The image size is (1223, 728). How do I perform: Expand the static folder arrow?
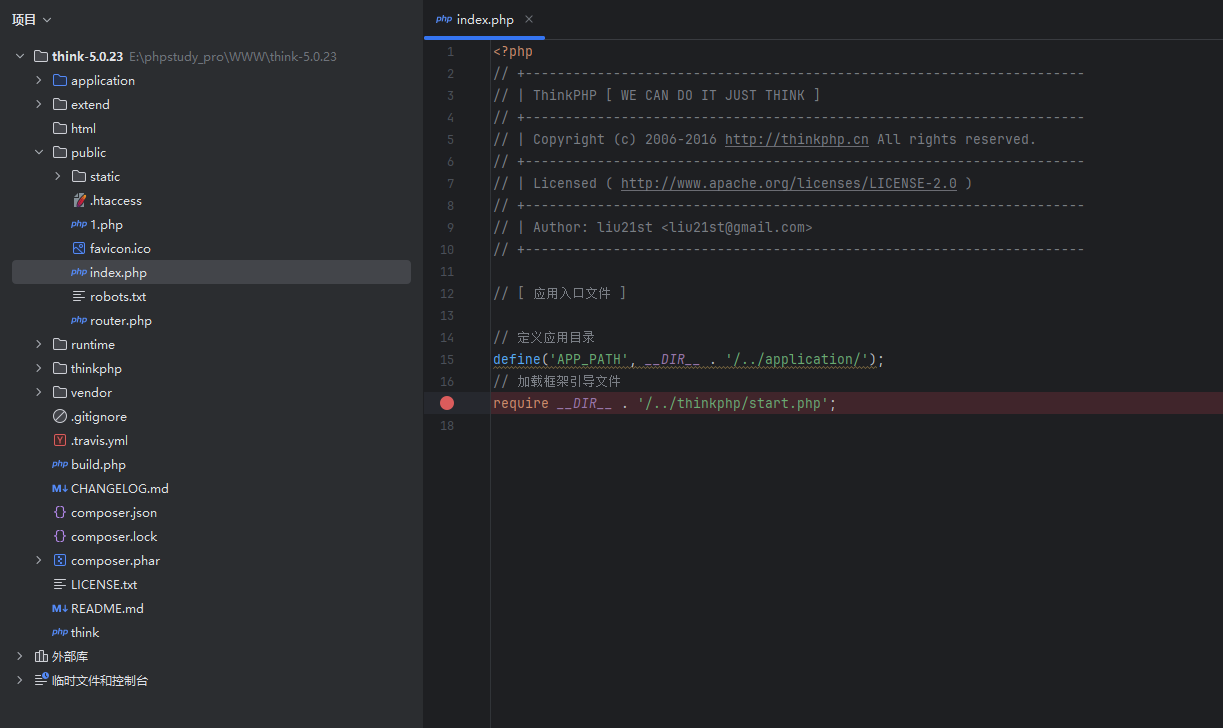[x=58, y=177]
